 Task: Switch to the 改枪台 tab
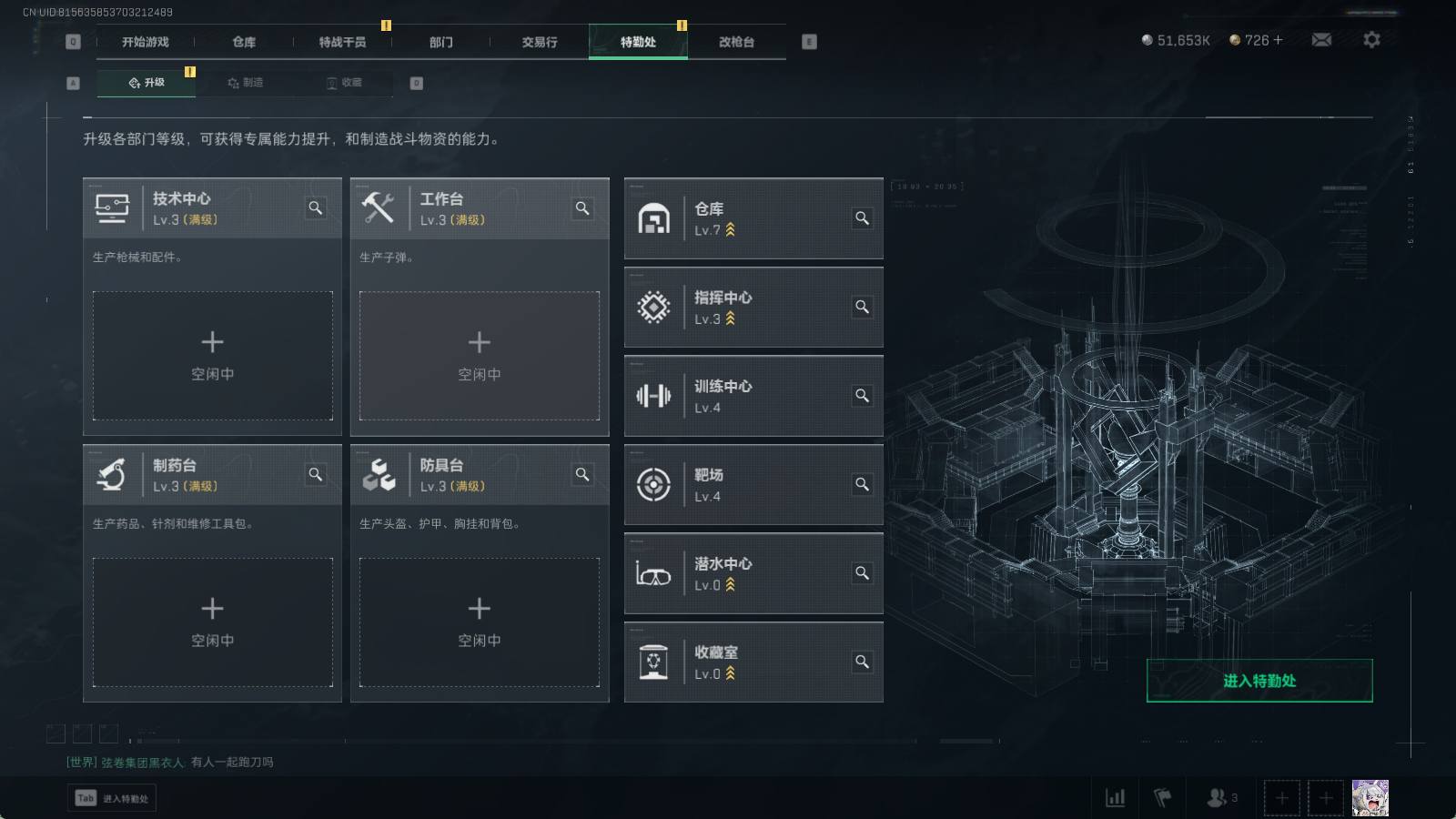point(736,42)
